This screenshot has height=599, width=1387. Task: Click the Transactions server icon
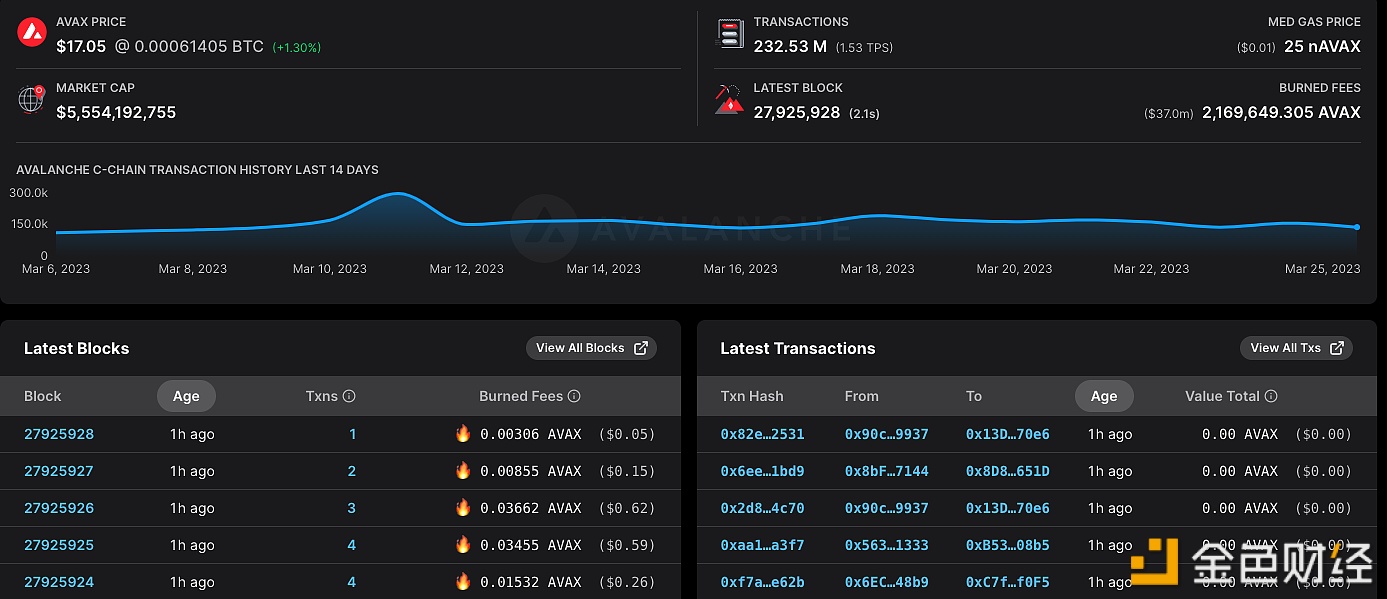pyautogui.click(x=730, y=34)
